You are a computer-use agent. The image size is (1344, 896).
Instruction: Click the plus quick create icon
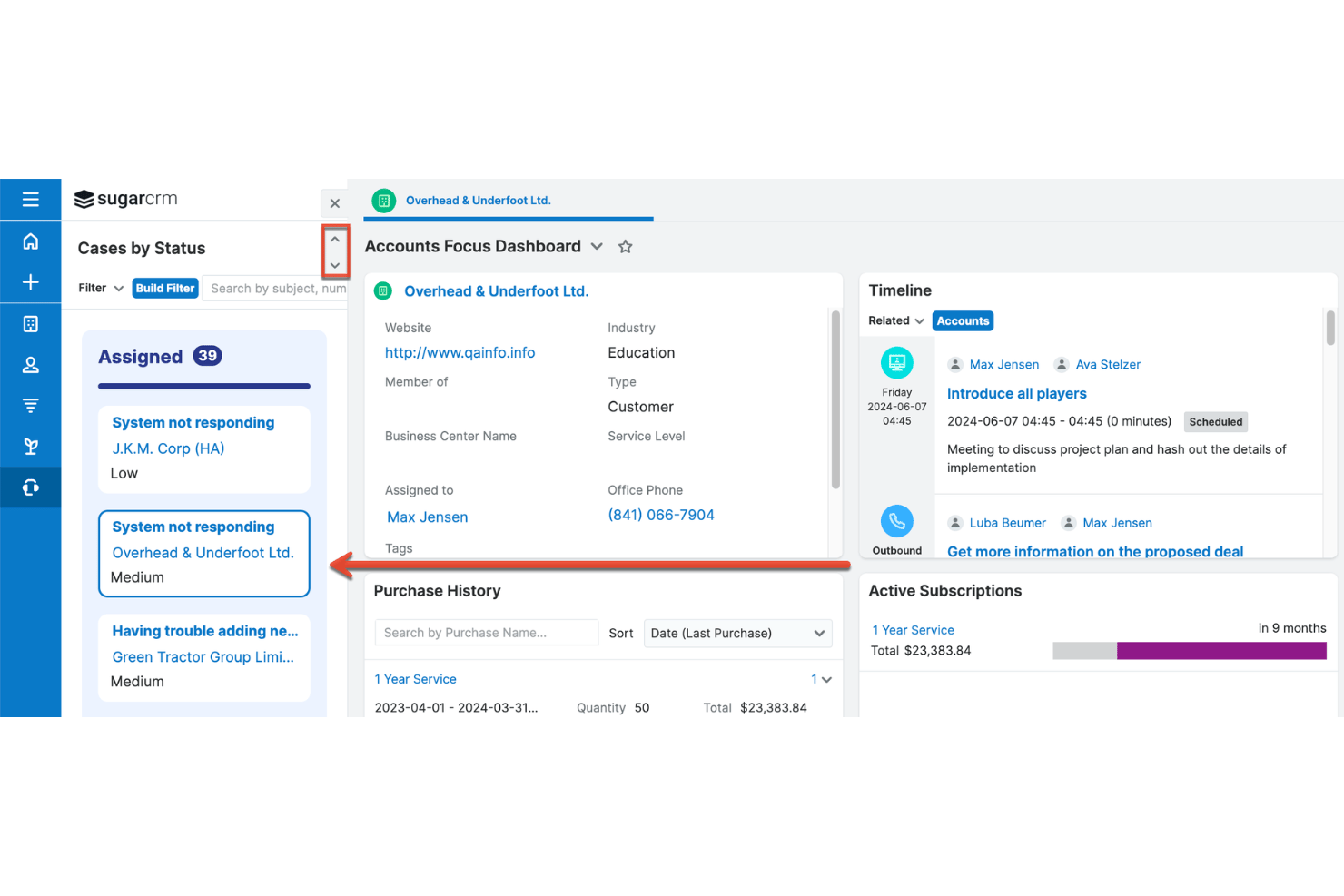coord(31,282)
